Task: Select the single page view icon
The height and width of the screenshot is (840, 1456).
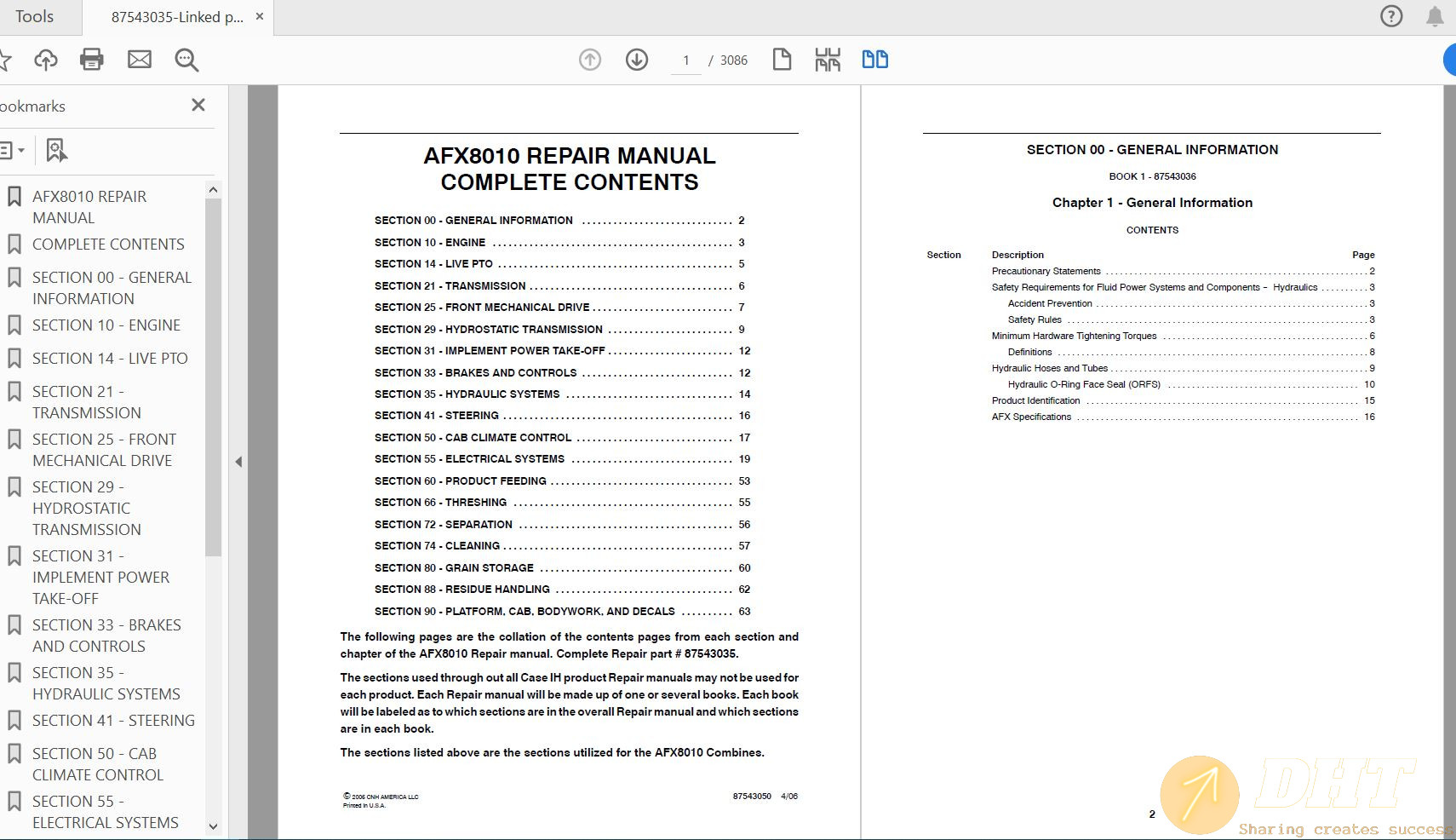Action: (x=782, y=60)
